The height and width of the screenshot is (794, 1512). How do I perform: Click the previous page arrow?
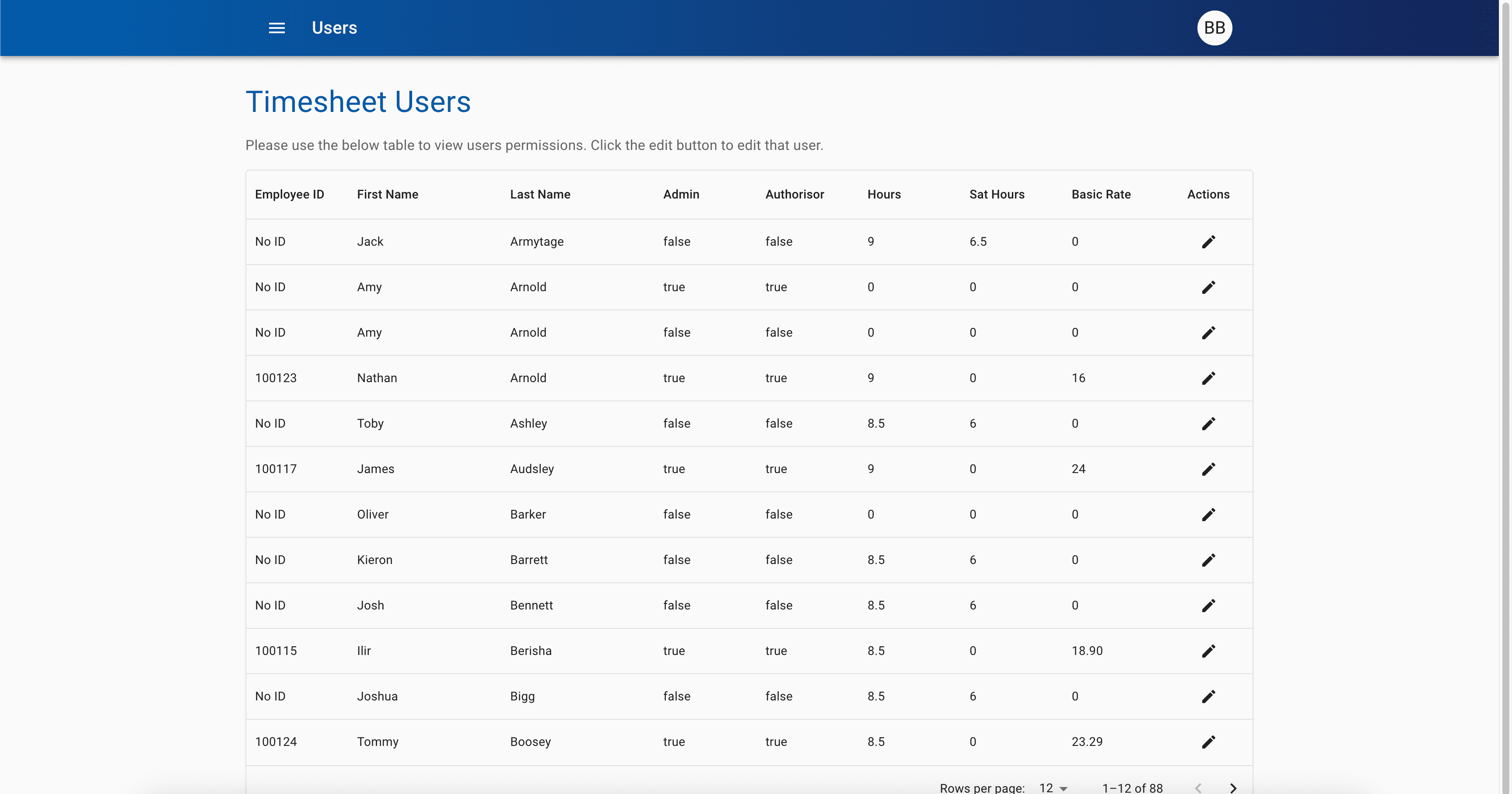click(x=1198, y=787)
